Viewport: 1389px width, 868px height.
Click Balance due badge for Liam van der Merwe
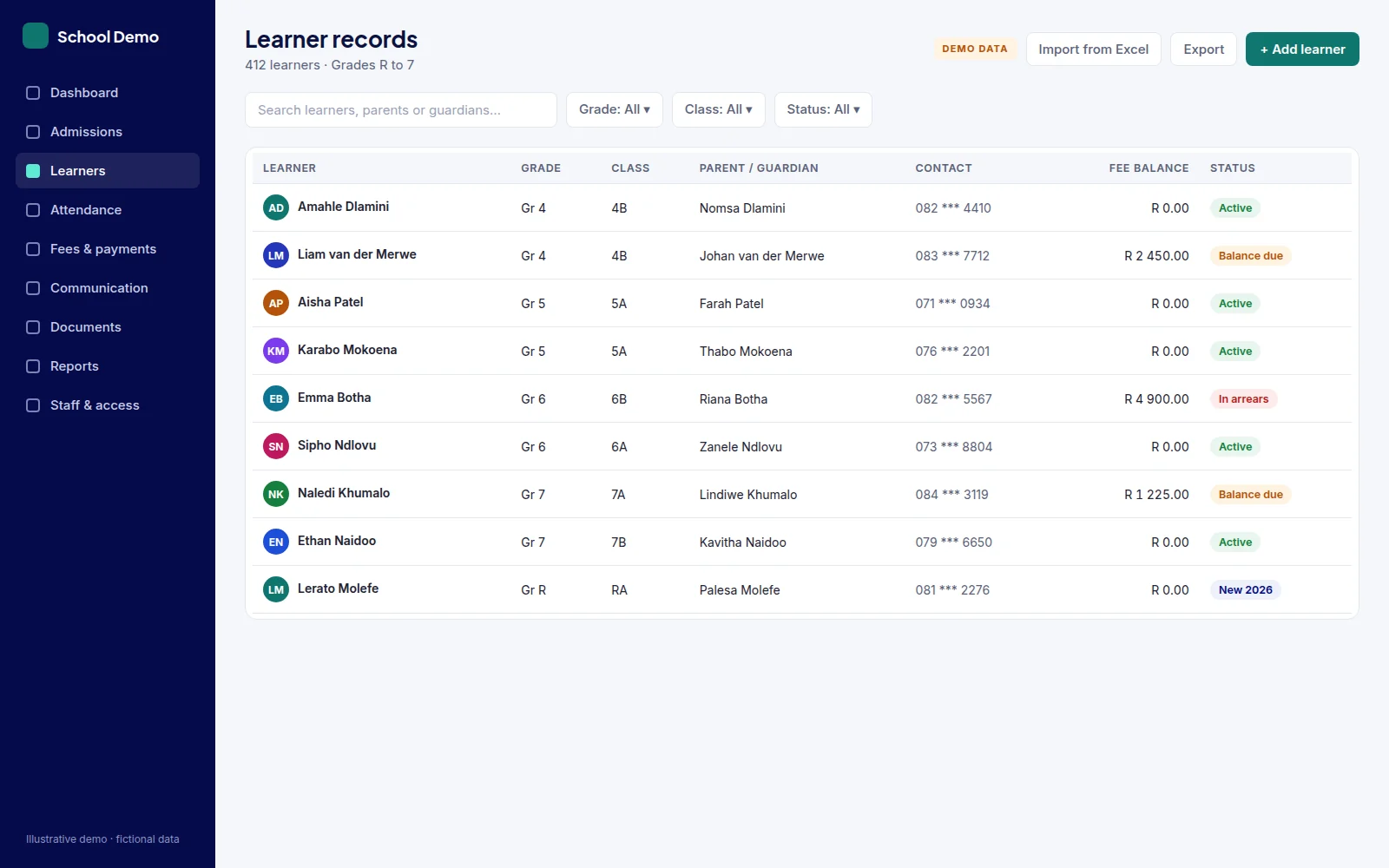[1250, 256]
